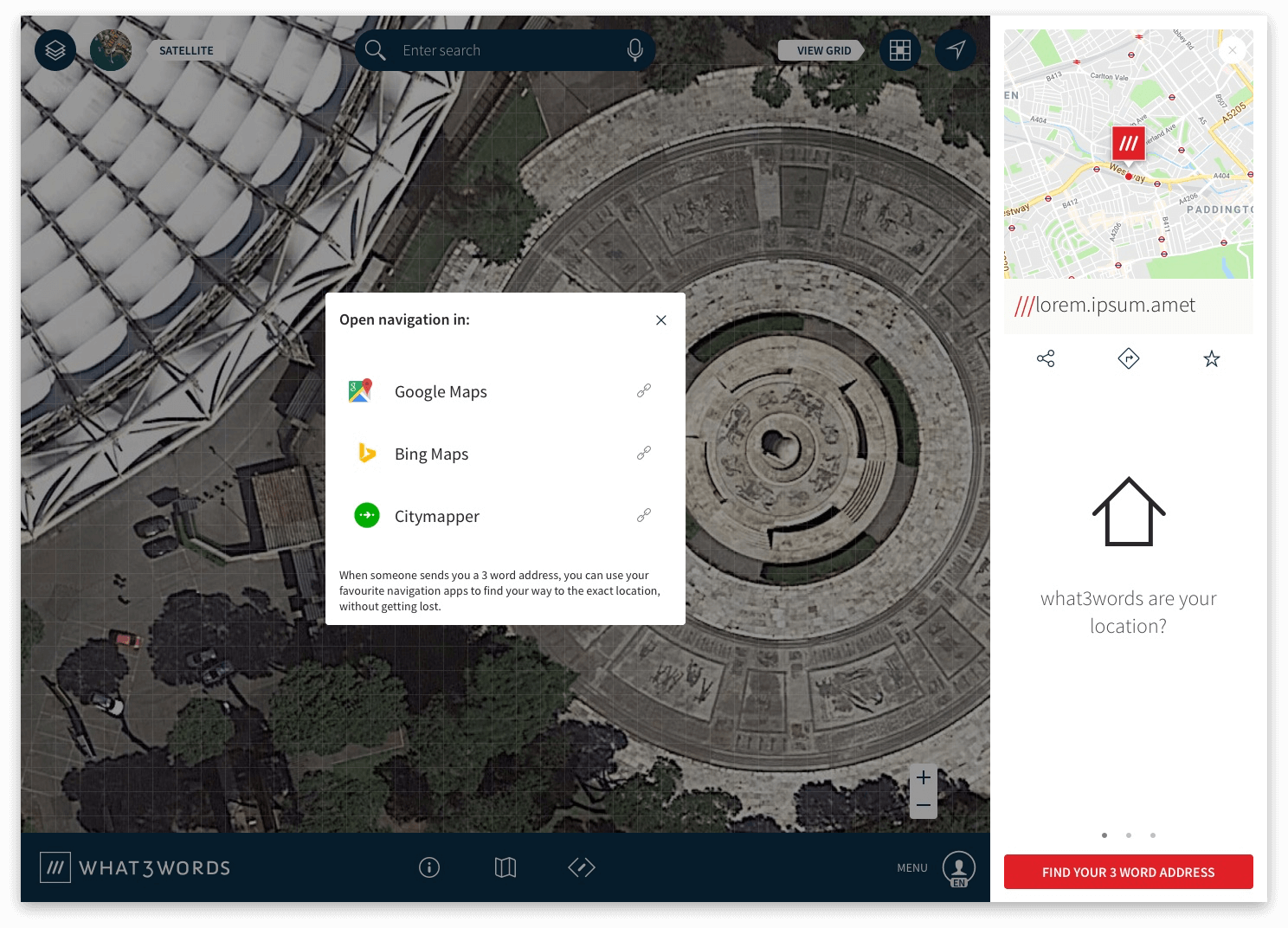
Task: Open the developer code icon
Action: (x=582, y=867)
